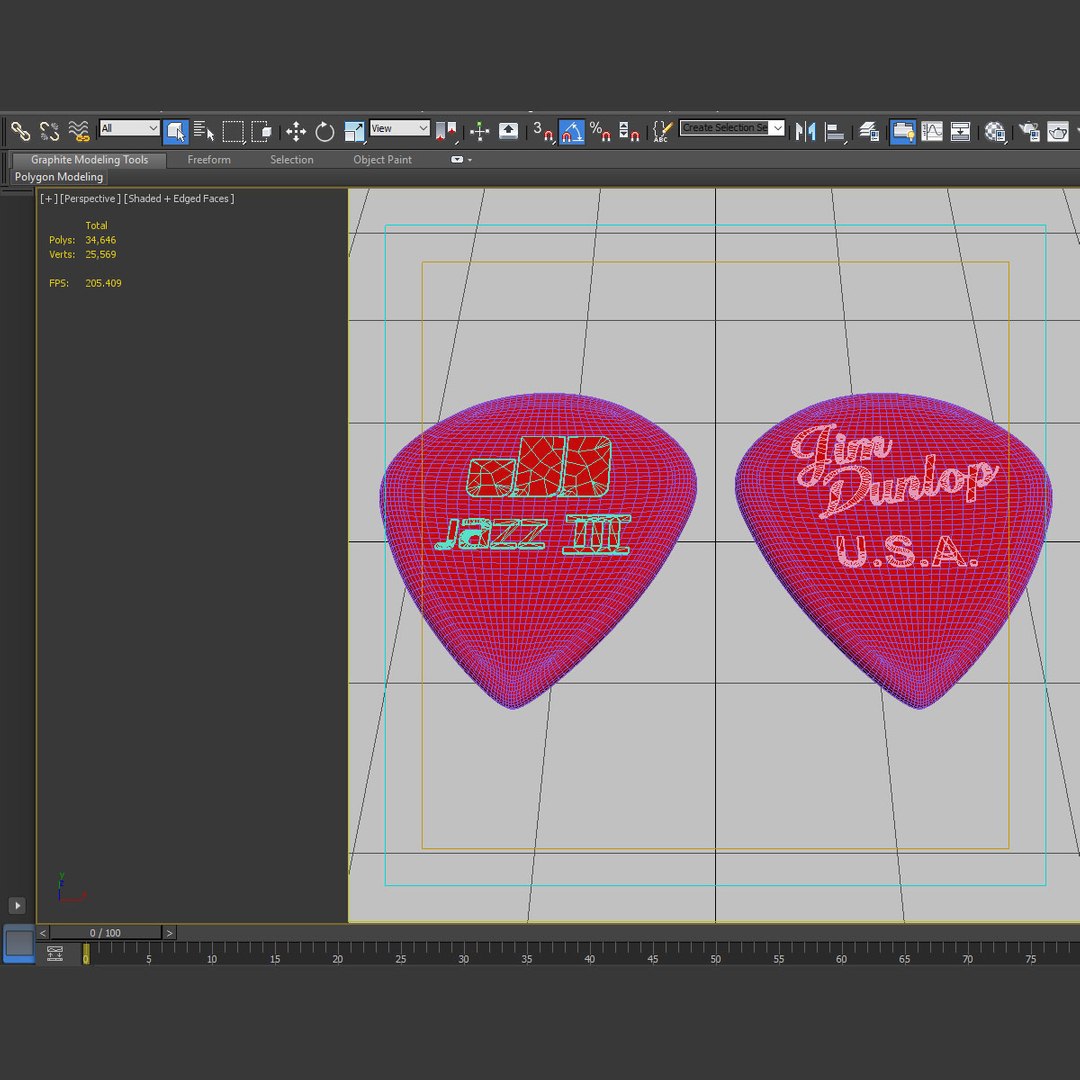Click the FPS value '205.409'

(103, 283)
